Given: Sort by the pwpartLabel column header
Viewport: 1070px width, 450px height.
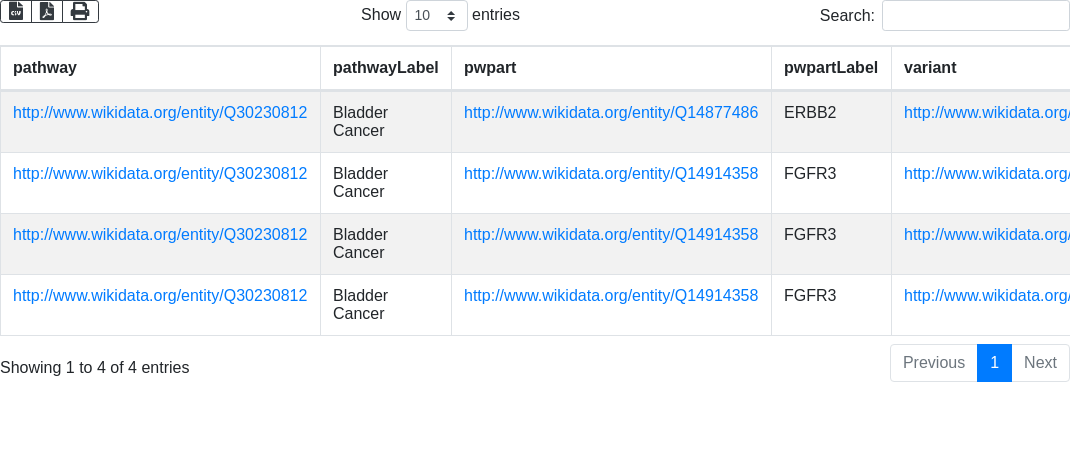Looking at the screenshot, I should [x=831, y=68].
